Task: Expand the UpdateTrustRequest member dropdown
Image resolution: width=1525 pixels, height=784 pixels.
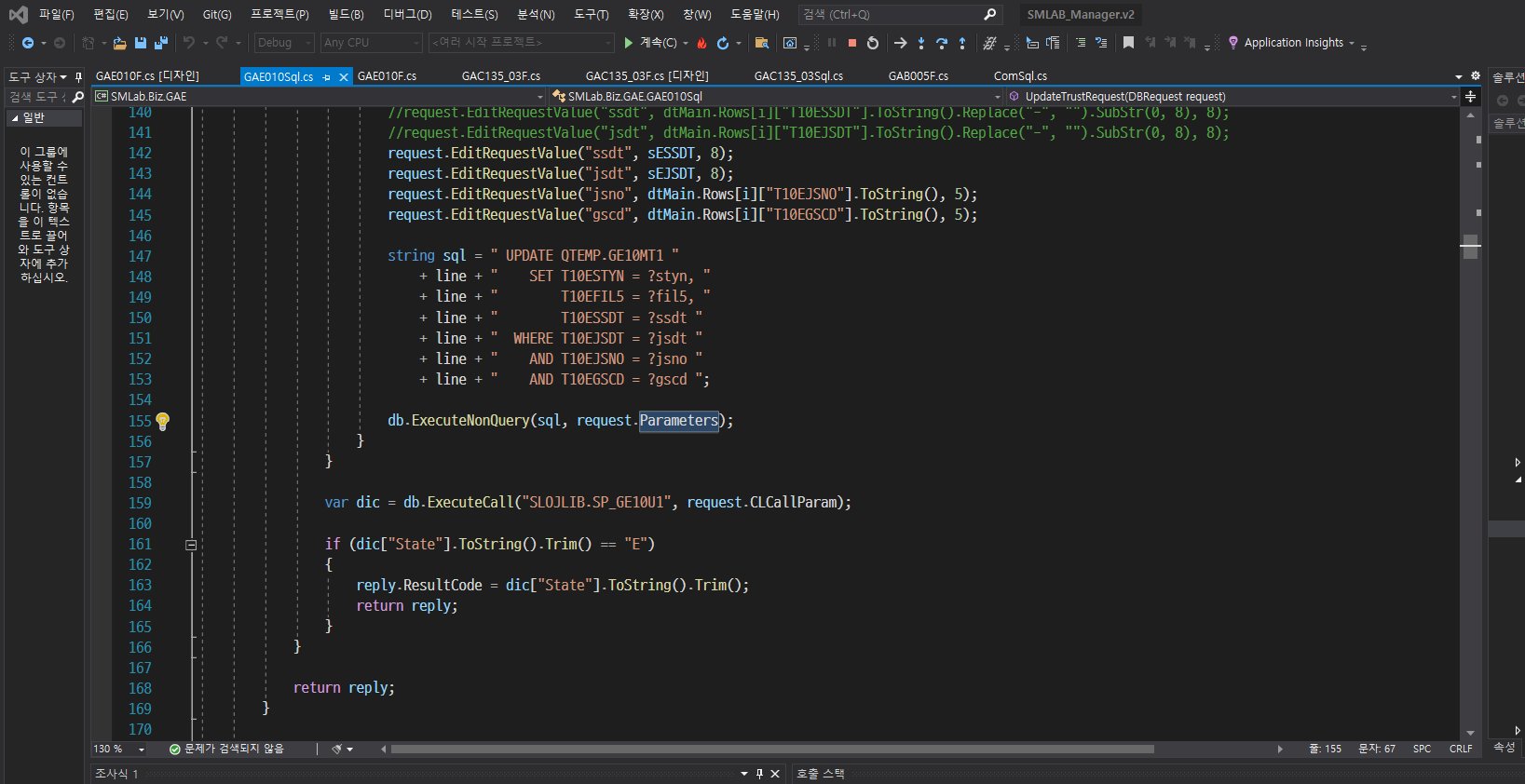Action: point(1453,97)
